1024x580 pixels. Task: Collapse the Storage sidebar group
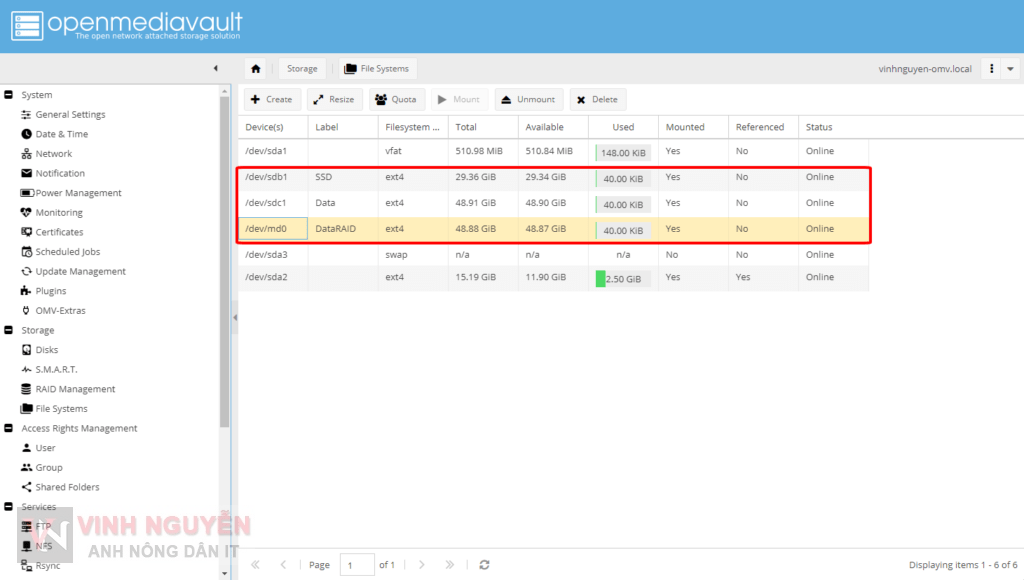8,329
